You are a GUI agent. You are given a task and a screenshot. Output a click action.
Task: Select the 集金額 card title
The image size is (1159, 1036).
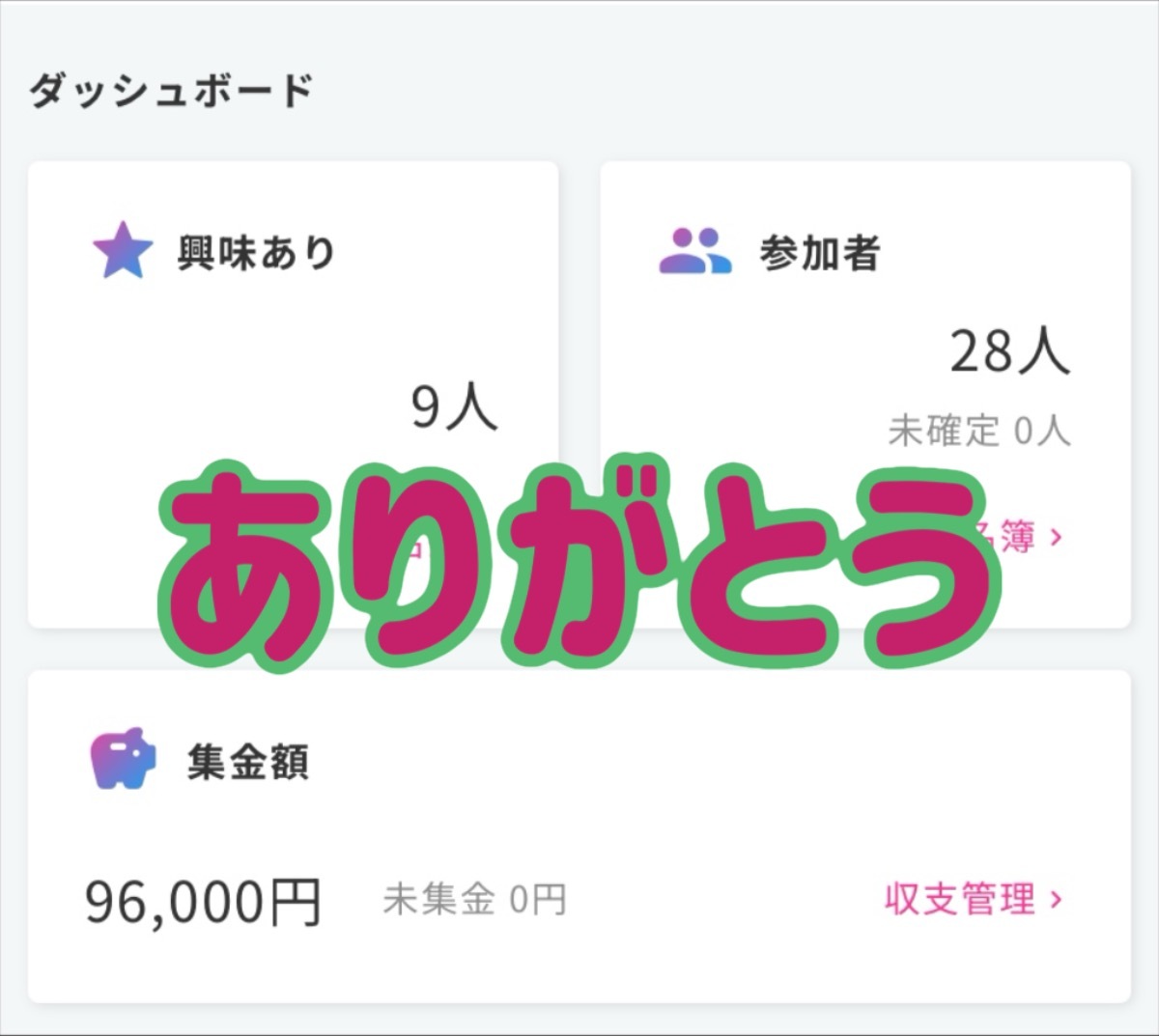(248, 763)
